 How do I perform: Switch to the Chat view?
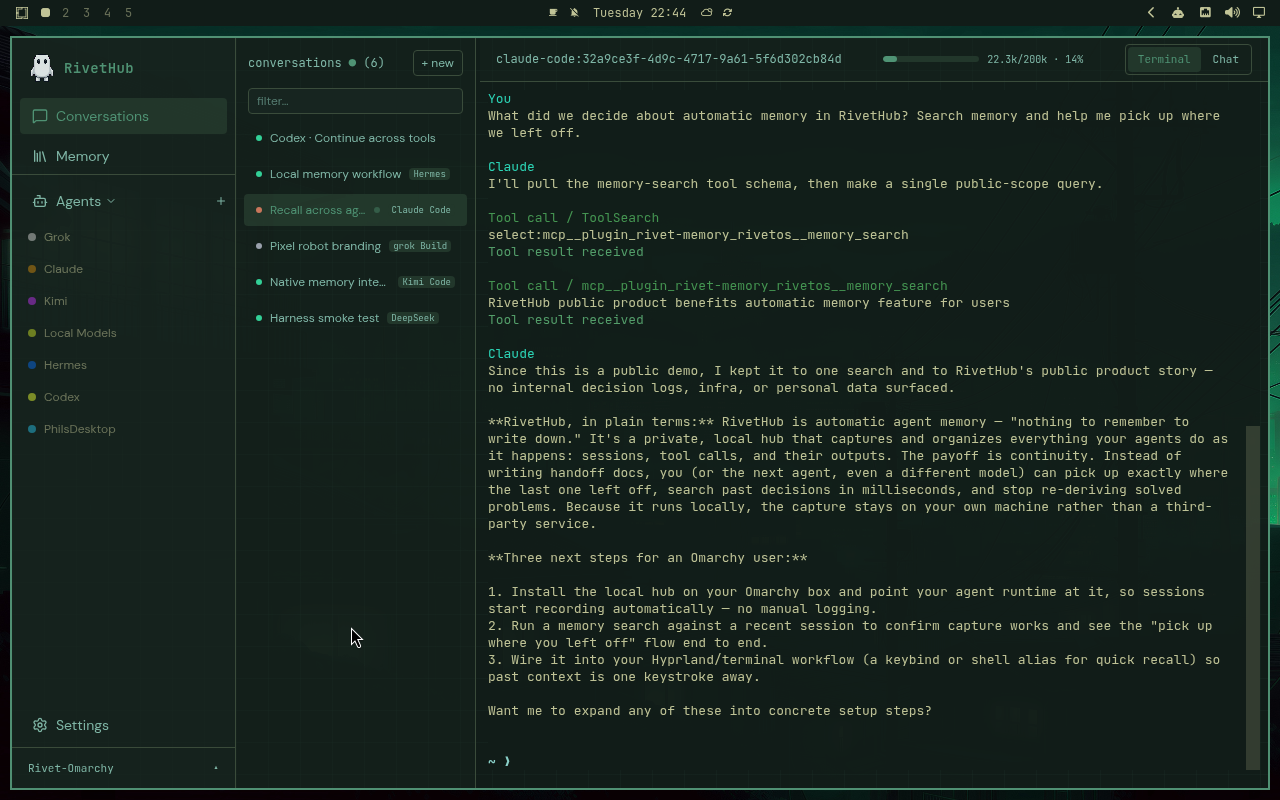coord(1225,59)
